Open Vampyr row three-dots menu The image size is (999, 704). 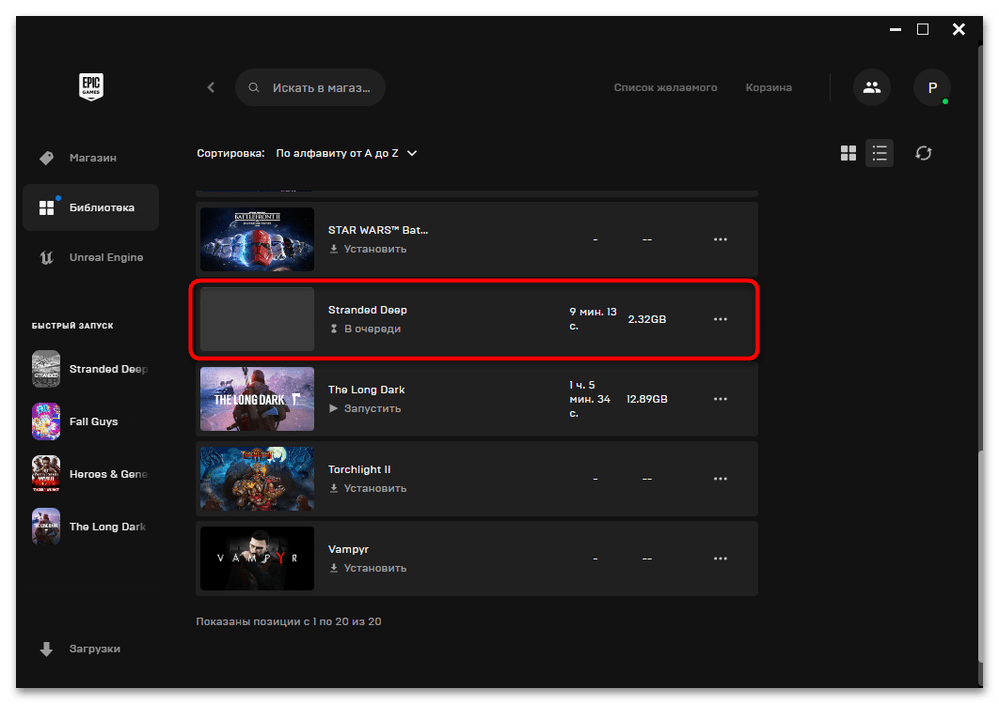[720, 558]
